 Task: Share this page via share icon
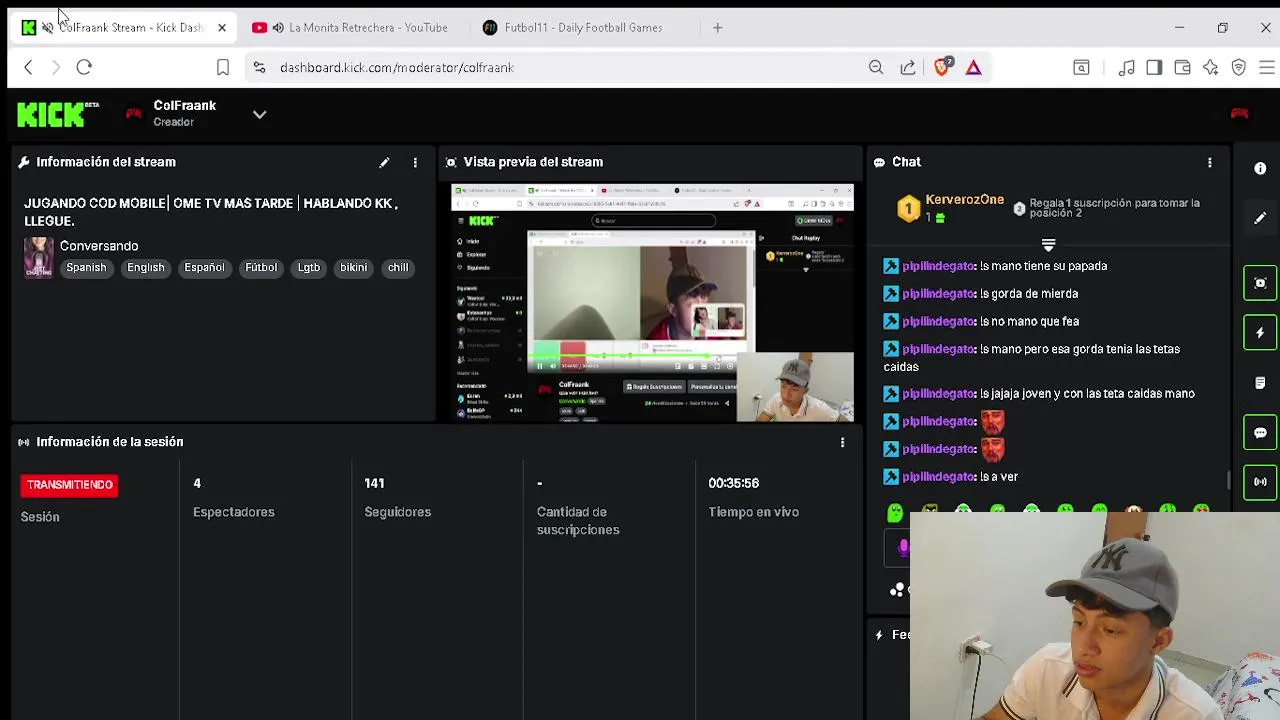point(908,68)
